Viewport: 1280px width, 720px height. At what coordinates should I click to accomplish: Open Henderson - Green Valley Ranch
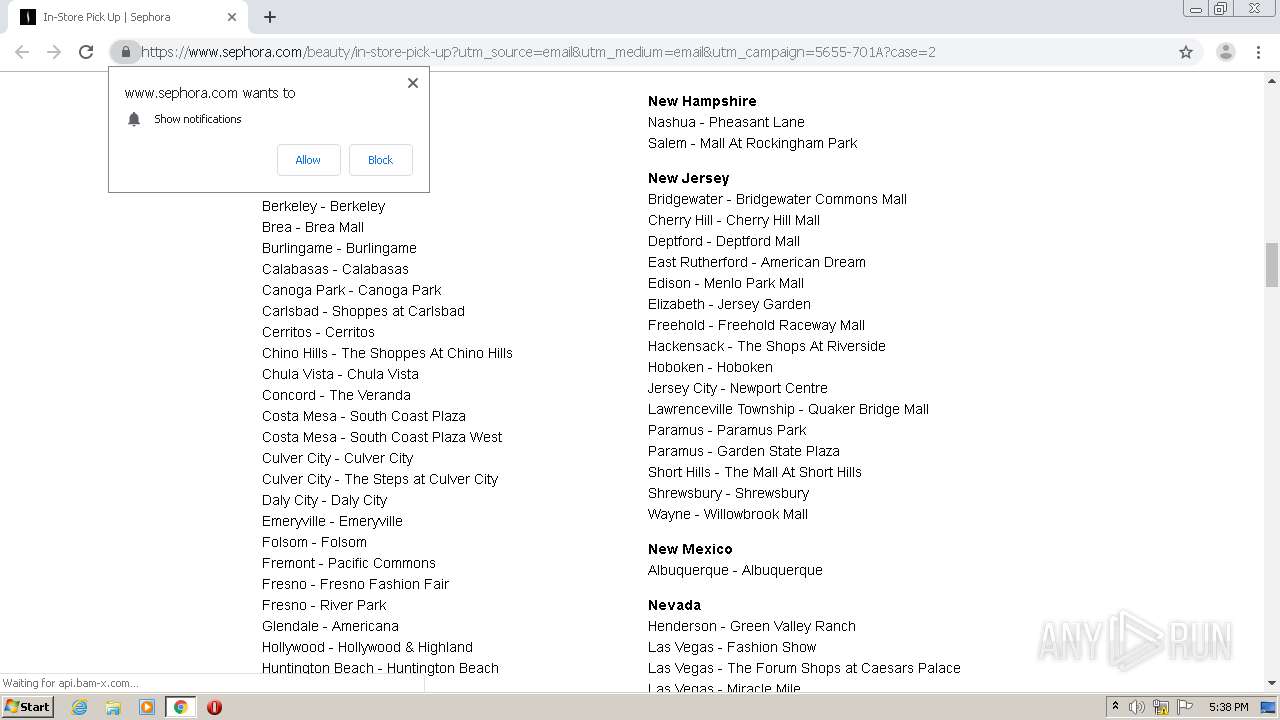(x=752, y=626)
